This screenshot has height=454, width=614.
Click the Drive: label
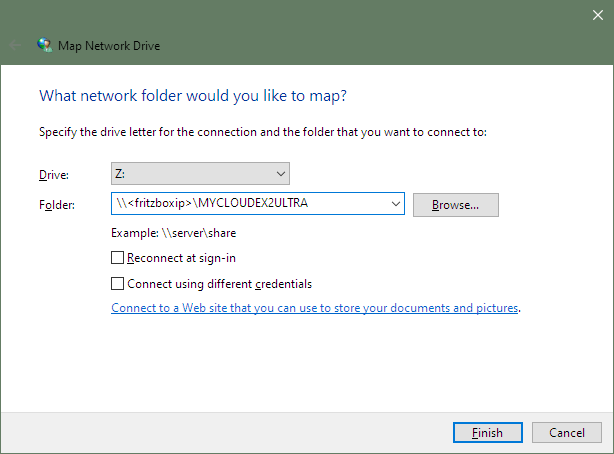tap(54, 175)
